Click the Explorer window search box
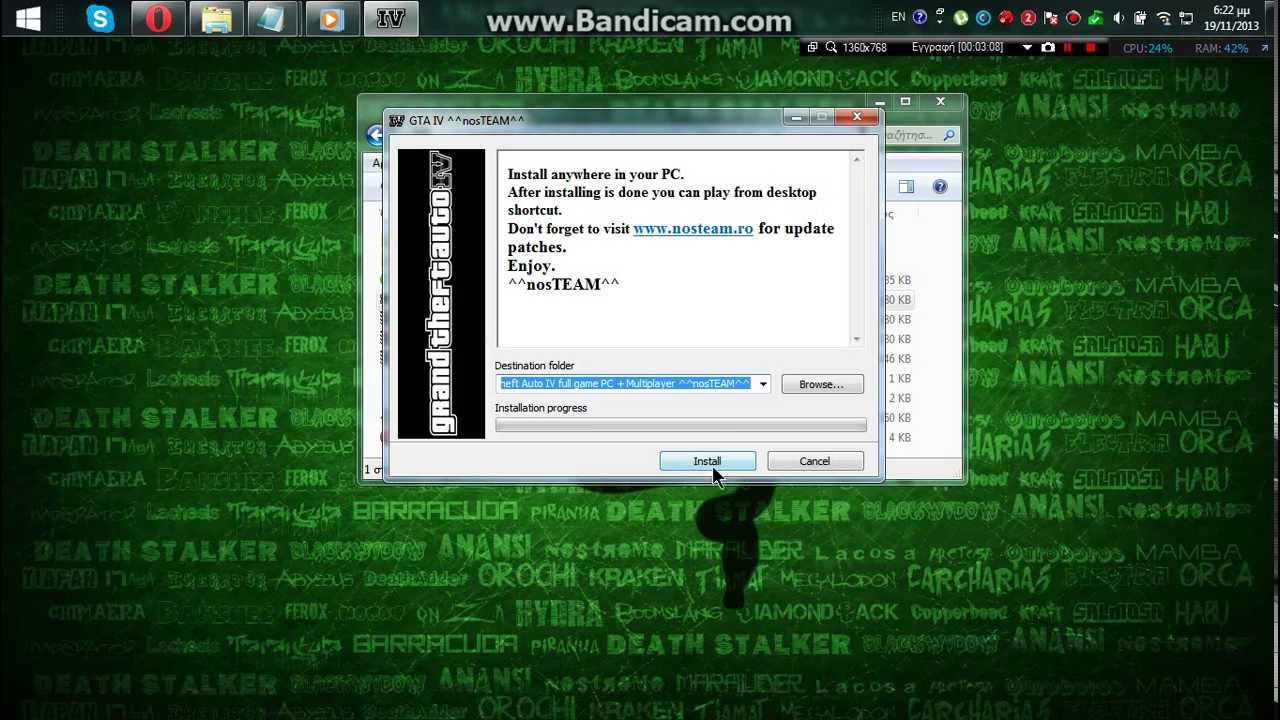Viewport: 1280px width, 720px height. (921, 135)
